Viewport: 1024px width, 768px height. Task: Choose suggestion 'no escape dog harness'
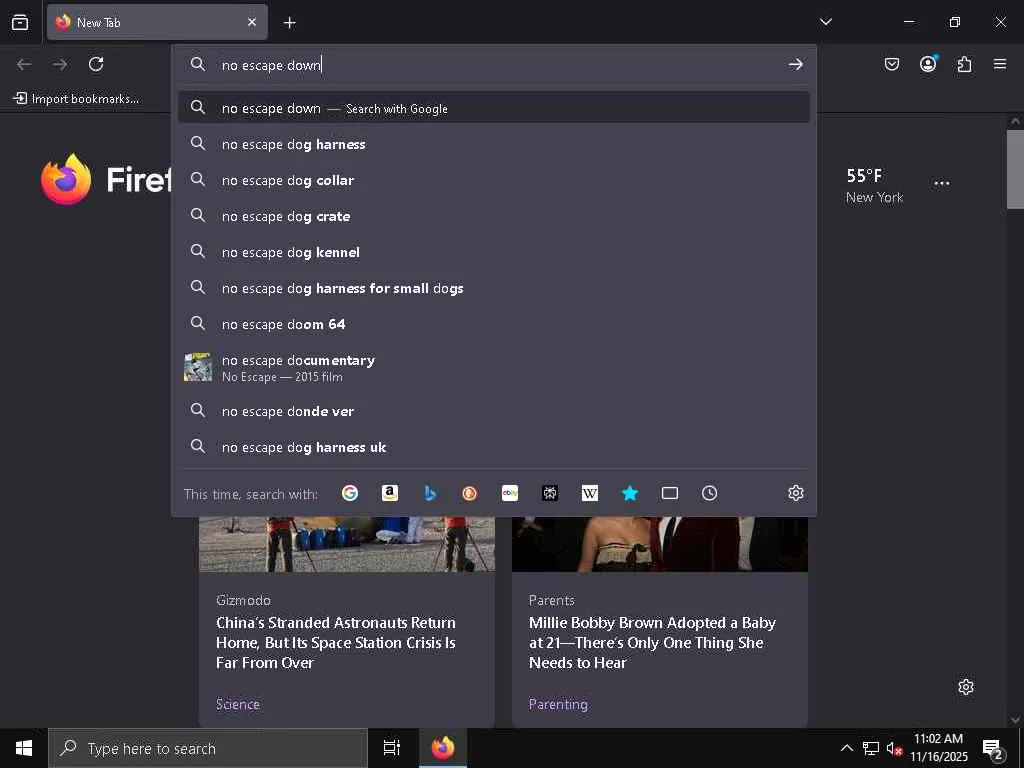click(x=494, y=144)
